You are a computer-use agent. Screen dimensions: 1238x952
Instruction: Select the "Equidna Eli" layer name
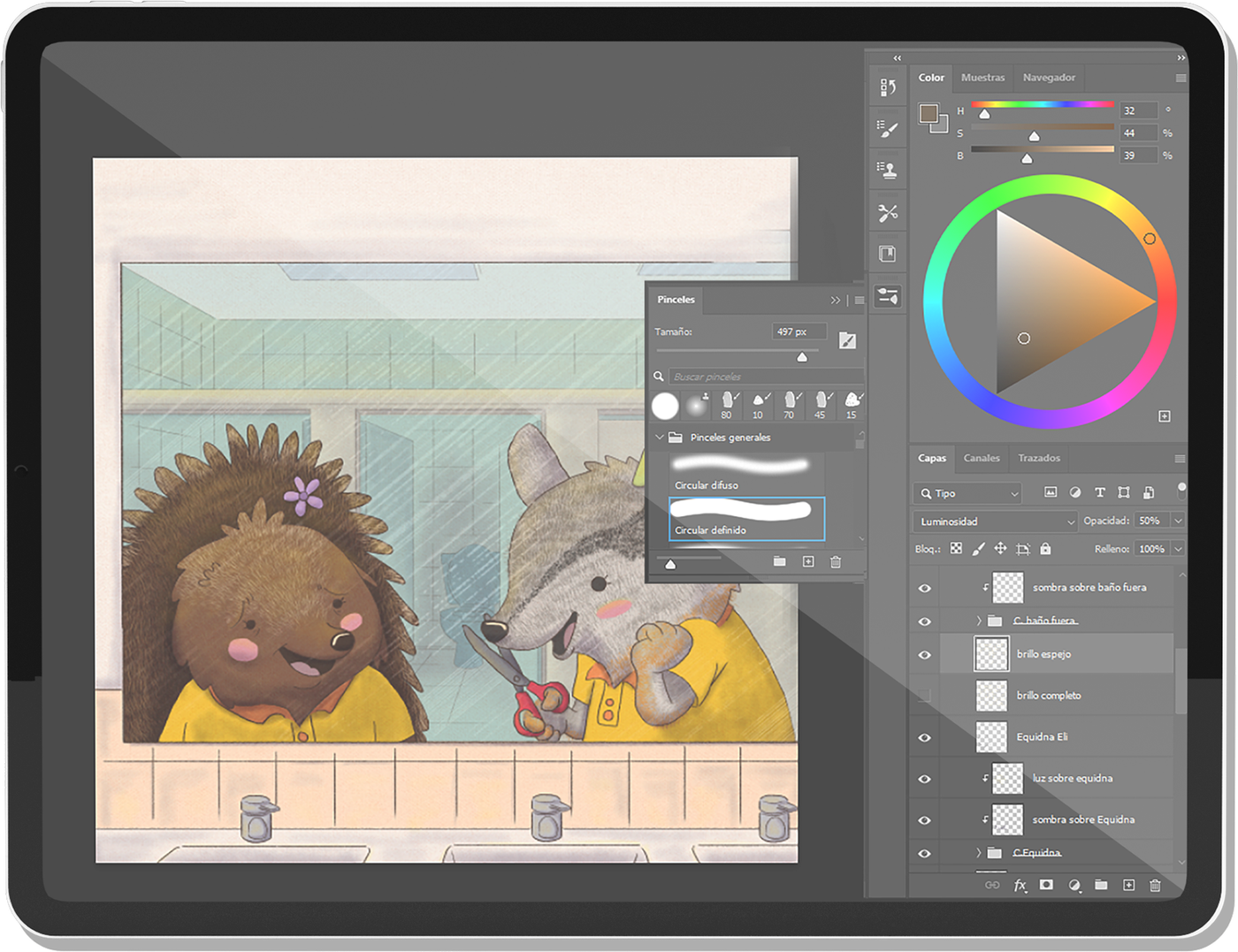click(x=1042, y=737)
